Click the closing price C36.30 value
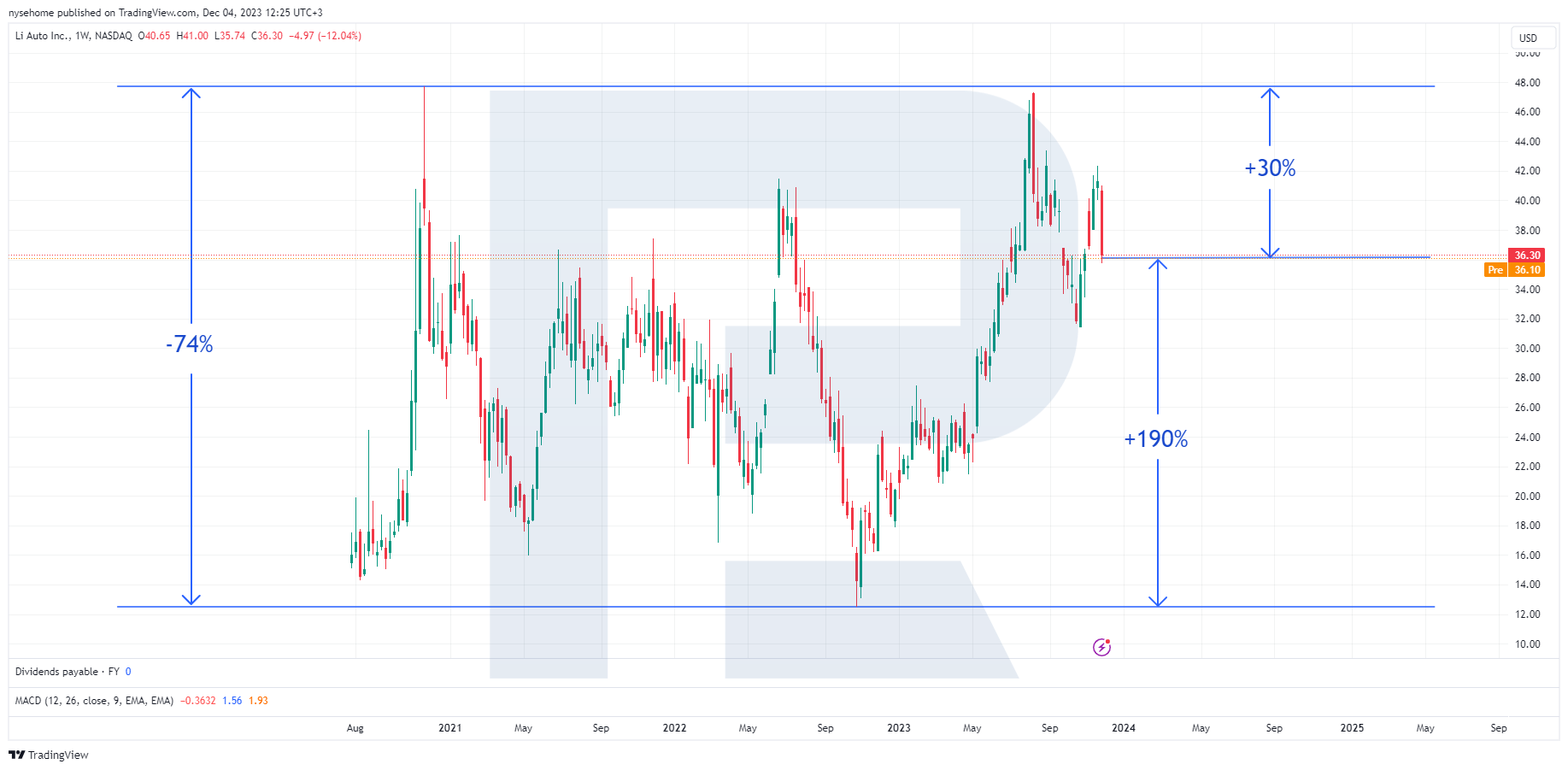 (267, 36)
